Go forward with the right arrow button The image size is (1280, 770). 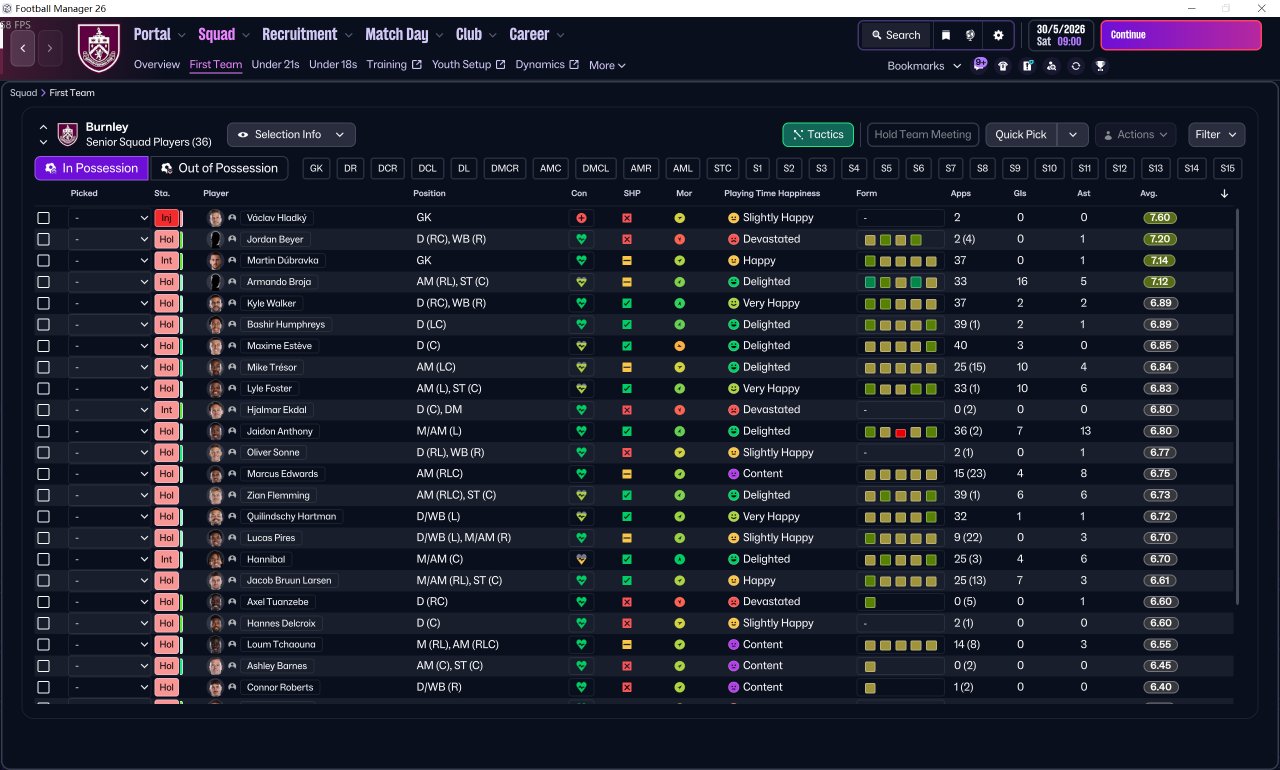[x=50, y=47]
